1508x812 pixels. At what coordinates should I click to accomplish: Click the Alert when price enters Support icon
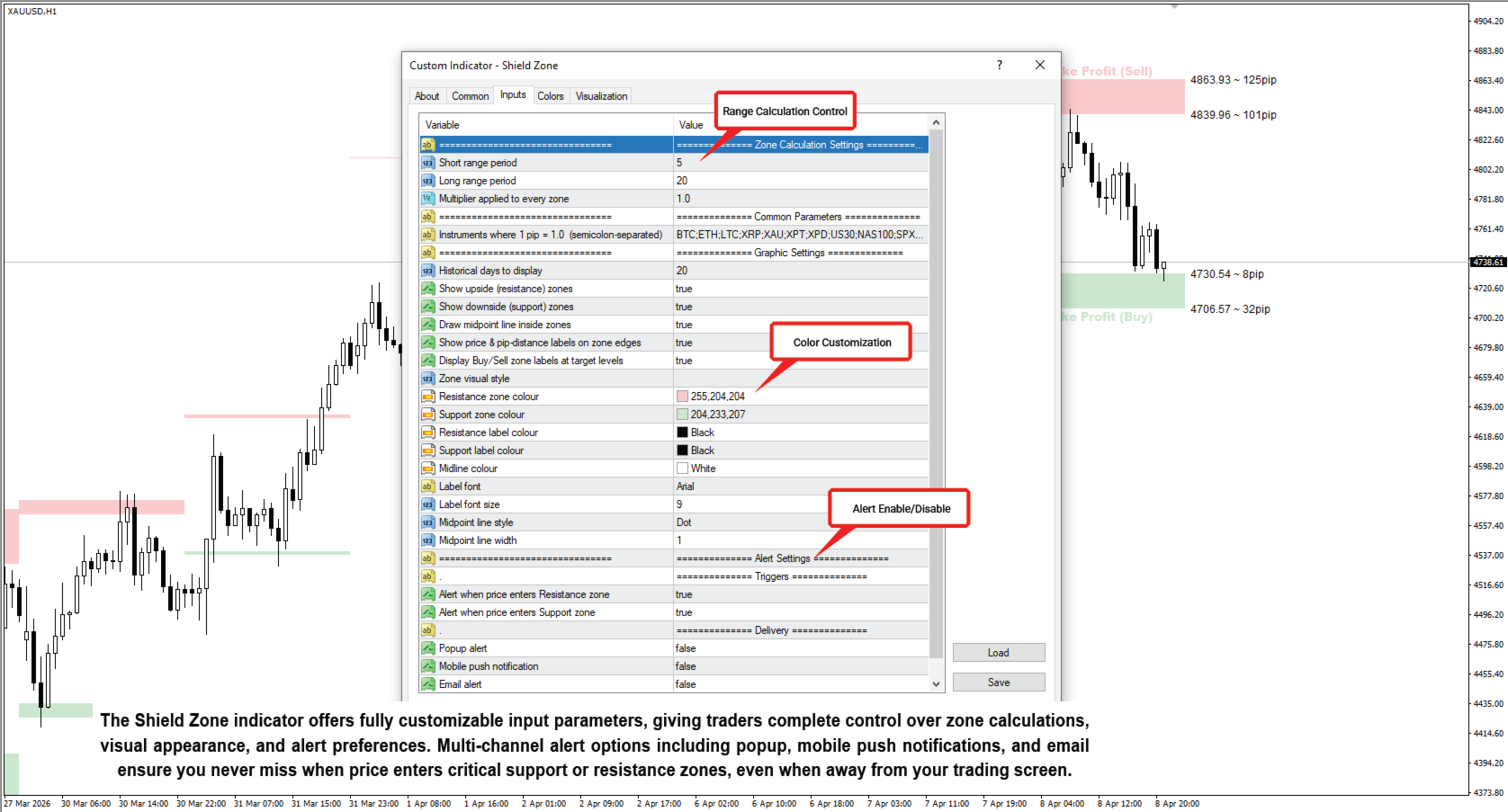428,612
